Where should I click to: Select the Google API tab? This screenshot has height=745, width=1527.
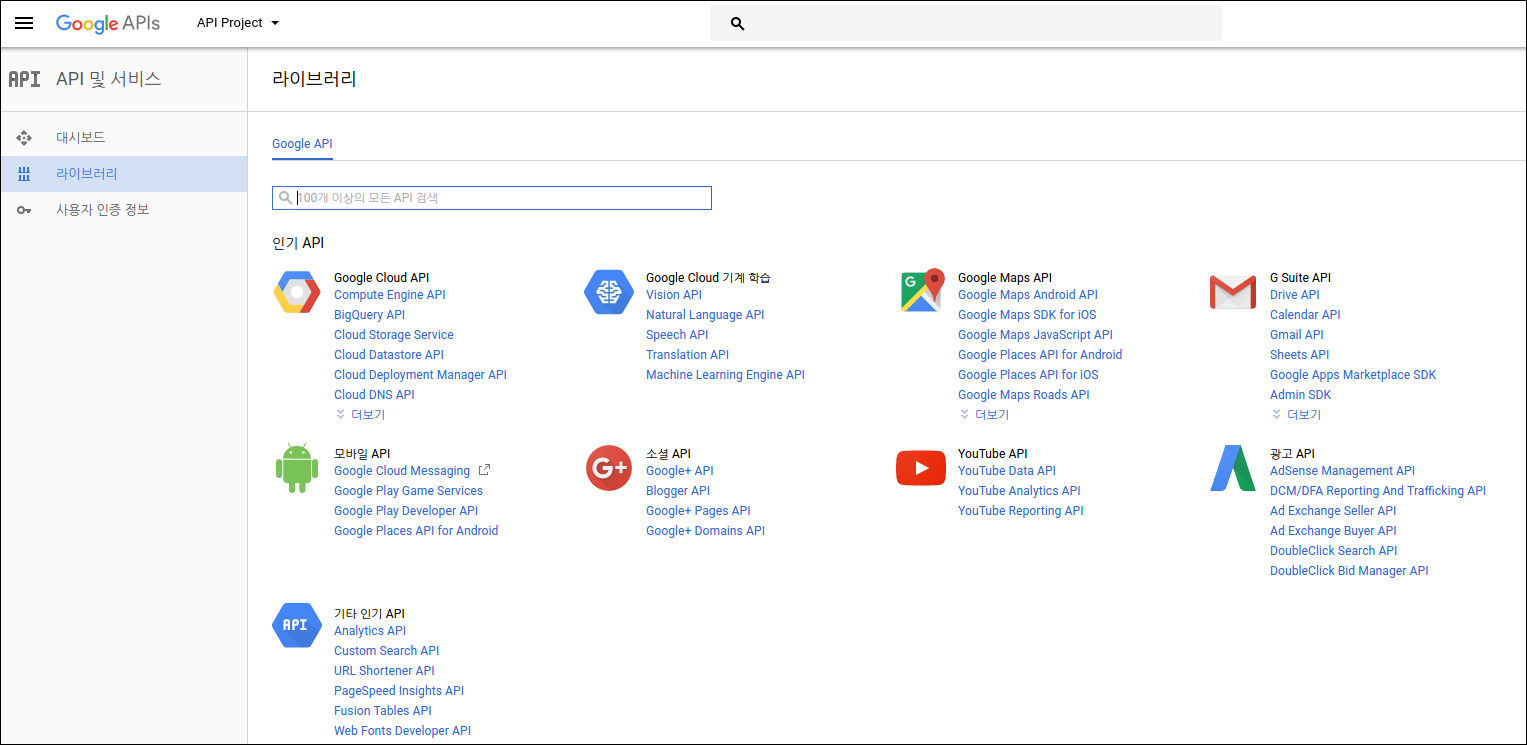pyautogui.click(x=302, y=144)
